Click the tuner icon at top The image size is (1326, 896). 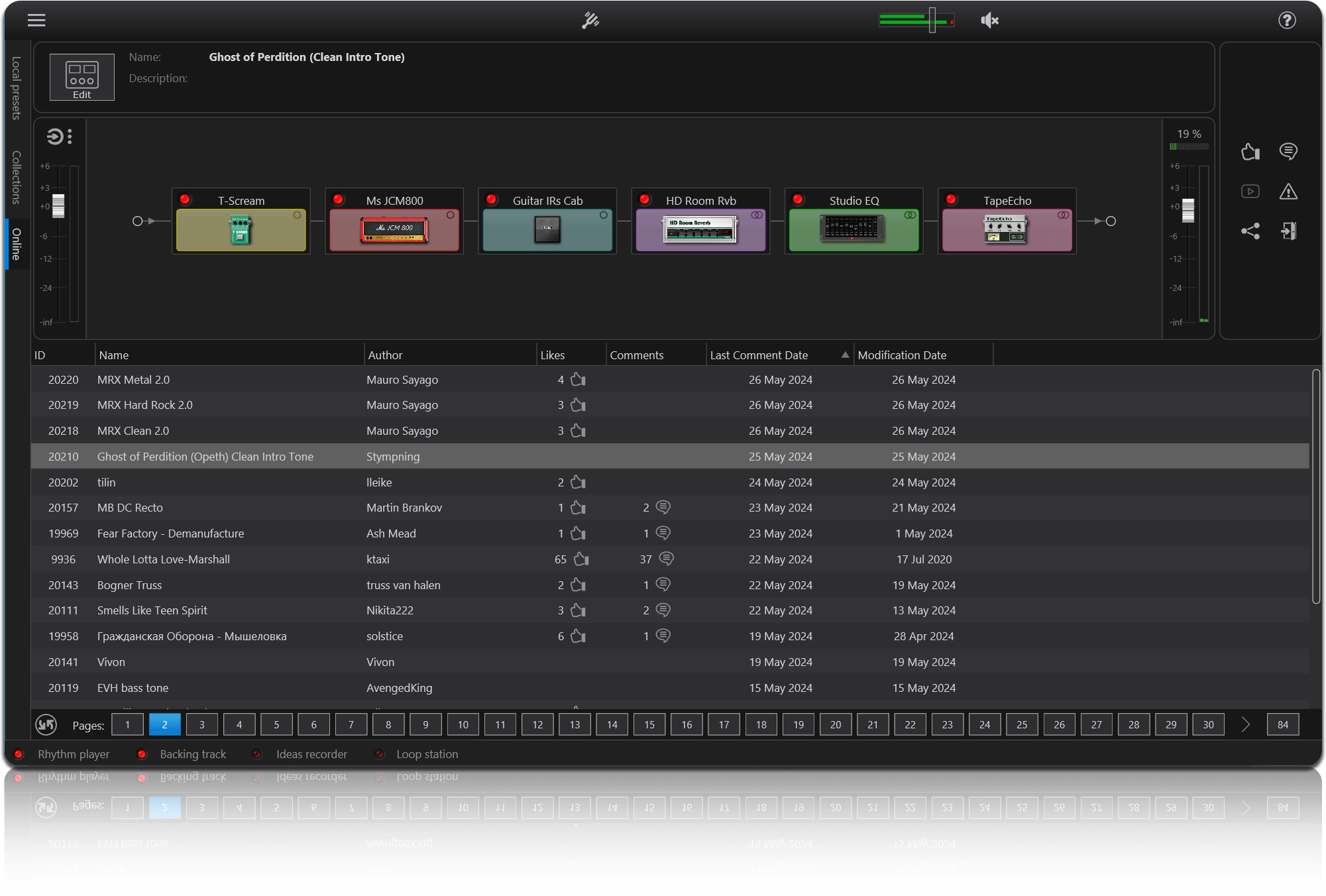pyautogui.click(x=590, y=21)
